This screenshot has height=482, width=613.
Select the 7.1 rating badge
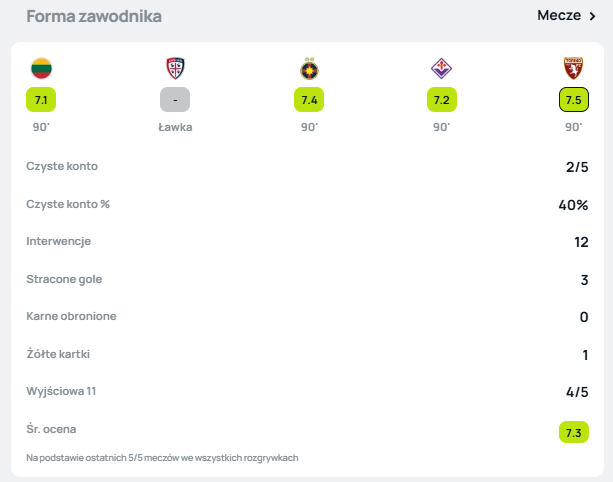click(41, 100)
